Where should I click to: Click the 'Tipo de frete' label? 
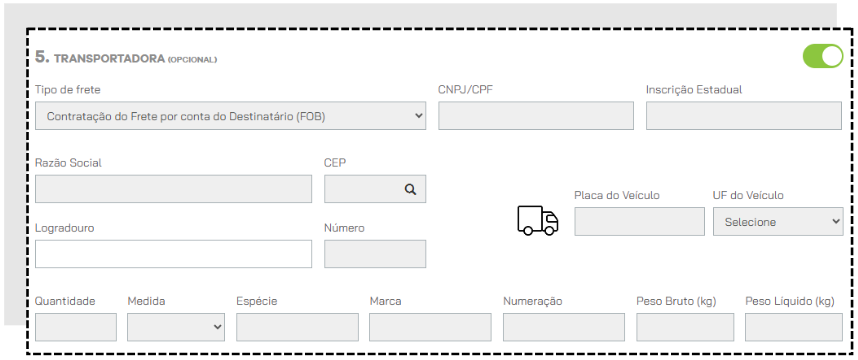[68, 90]
